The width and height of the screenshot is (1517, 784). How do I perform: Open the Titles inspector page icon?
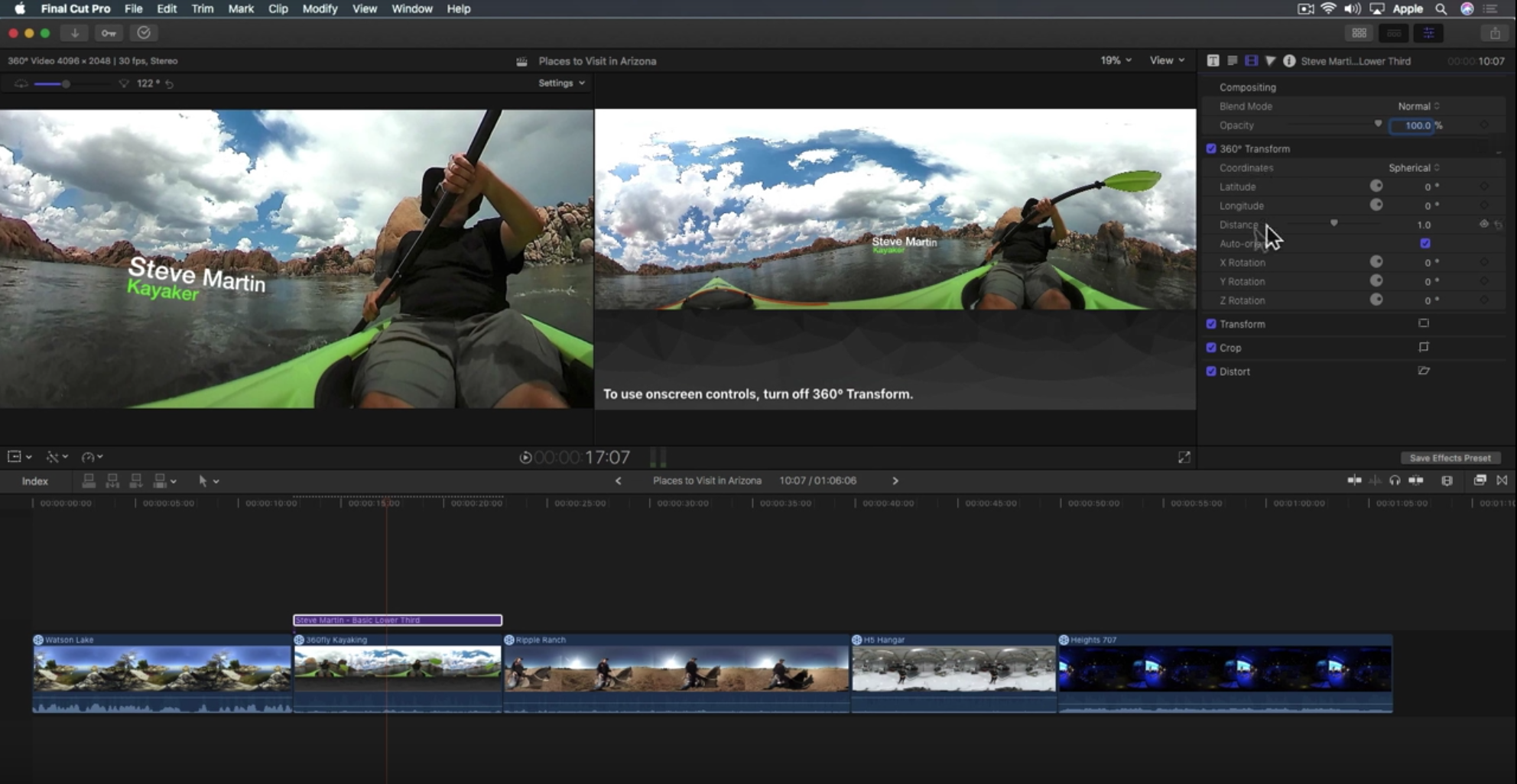pos(1233,60)
